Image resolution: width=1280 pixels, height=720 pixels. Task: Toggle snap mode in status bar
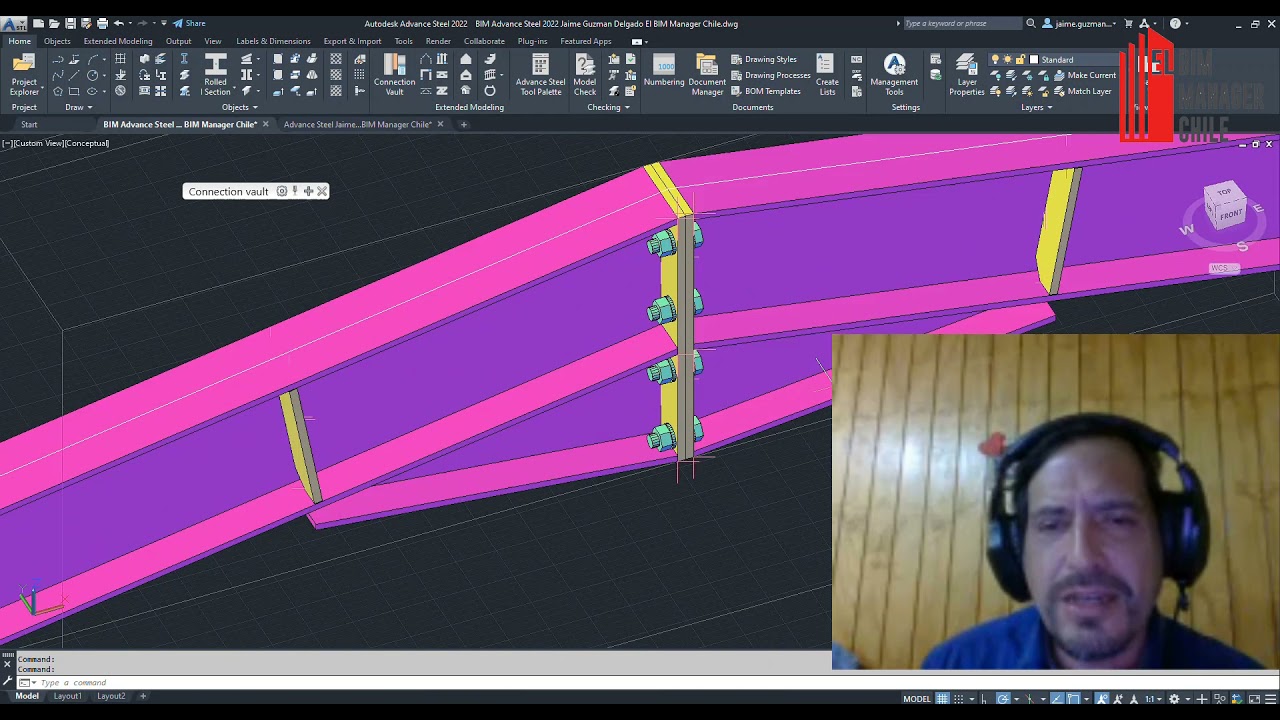[958, 699]
